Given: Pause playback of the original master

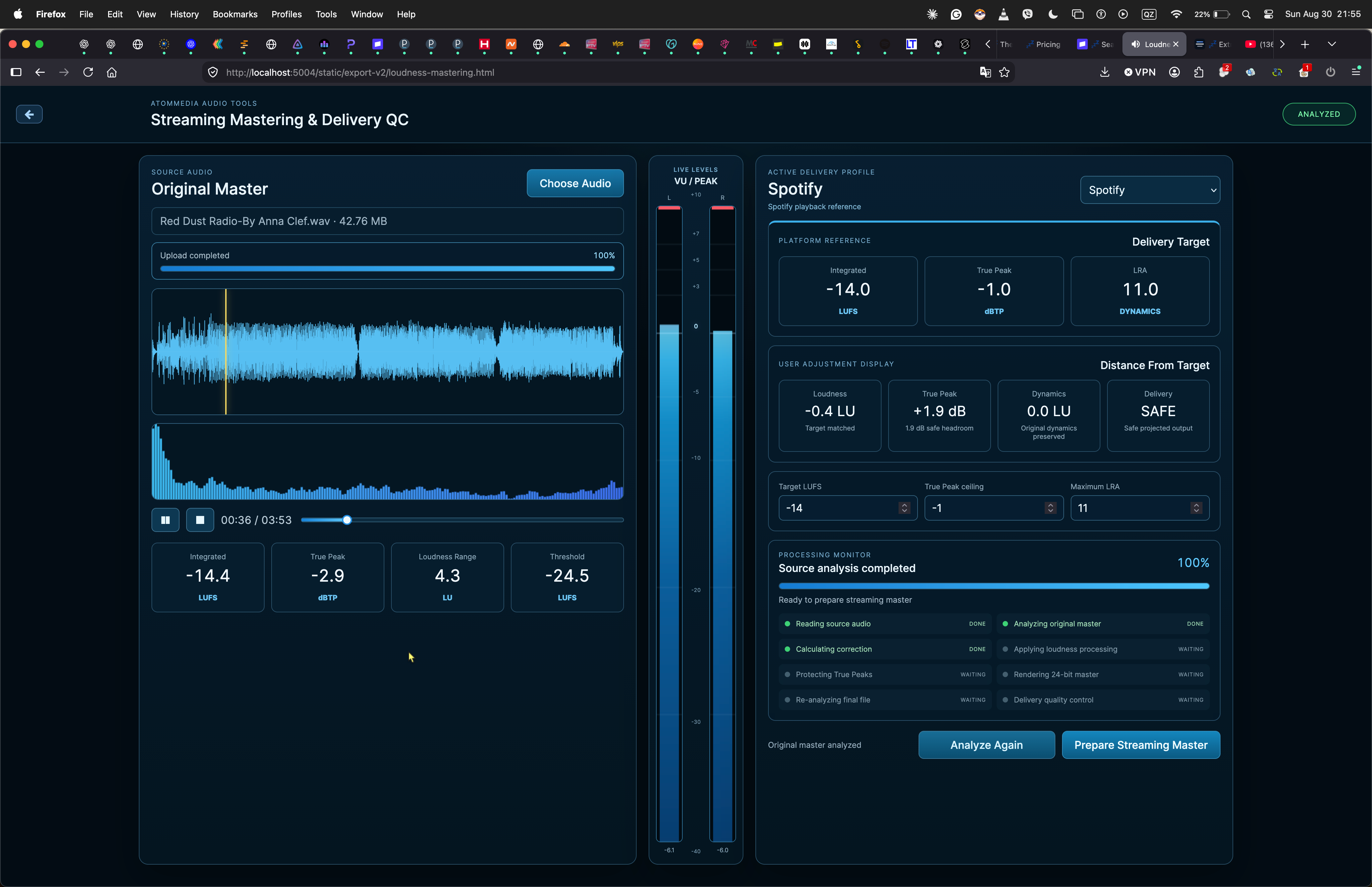Looking at the screenshot, I should point(165,520).
